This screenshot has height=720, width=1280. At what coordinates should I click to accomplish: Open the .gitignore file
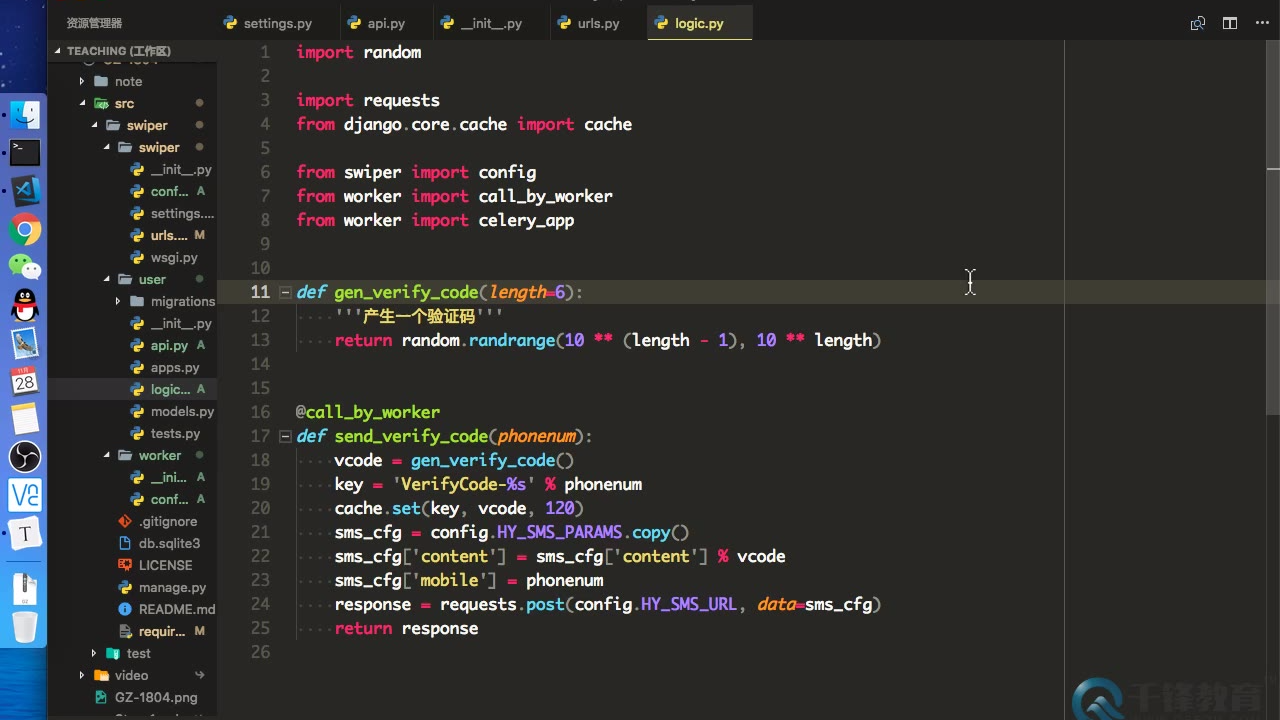[x=167, y=521]
